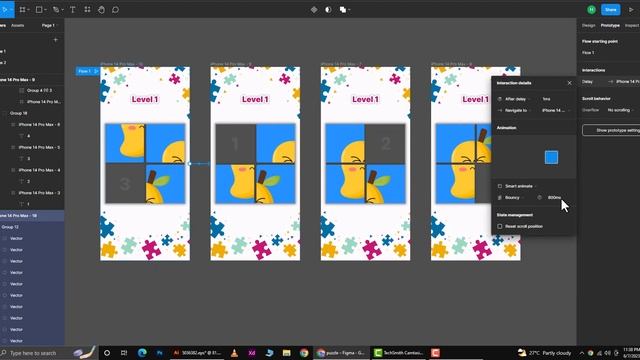Open the No scrolling overflow dropdown
Screen dimensions: 640x360
pos(620,110)
